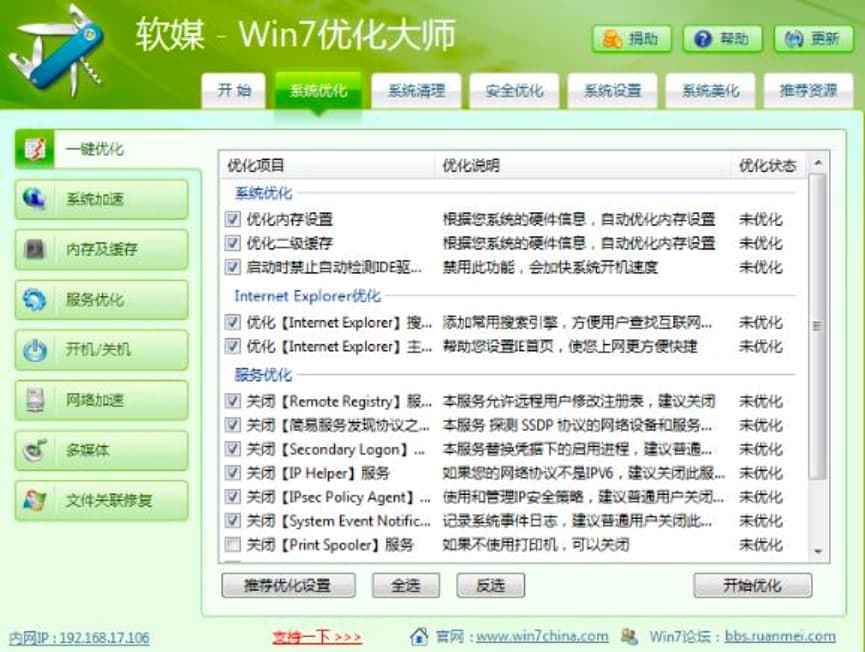Click the 反选 button

tap(490, 585)
